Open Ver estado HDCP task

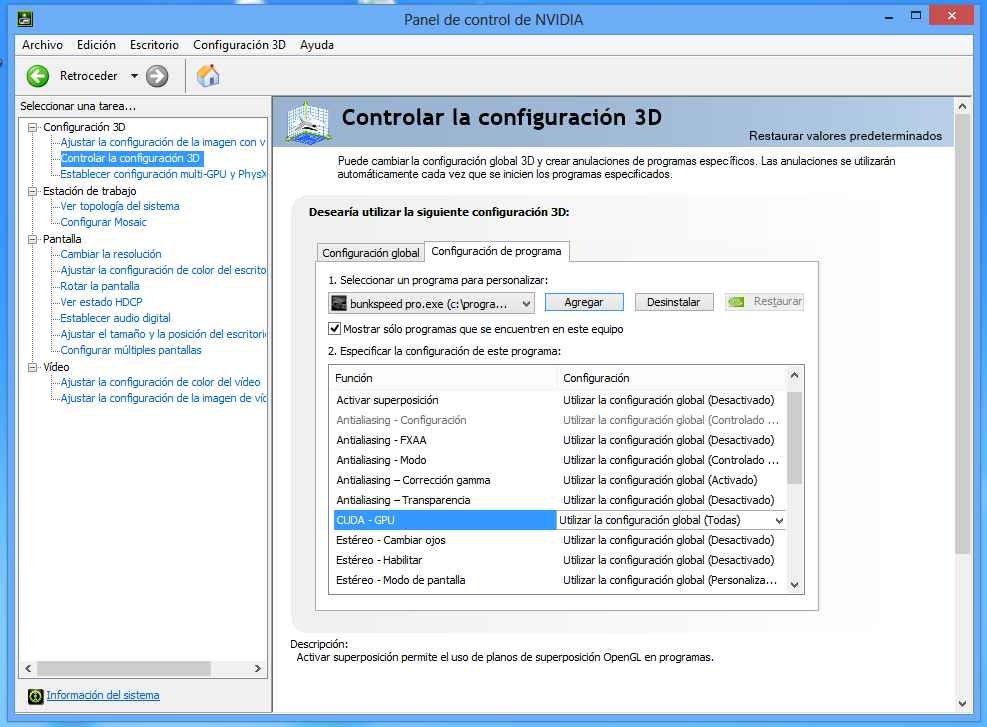click(x=101, y=302)
